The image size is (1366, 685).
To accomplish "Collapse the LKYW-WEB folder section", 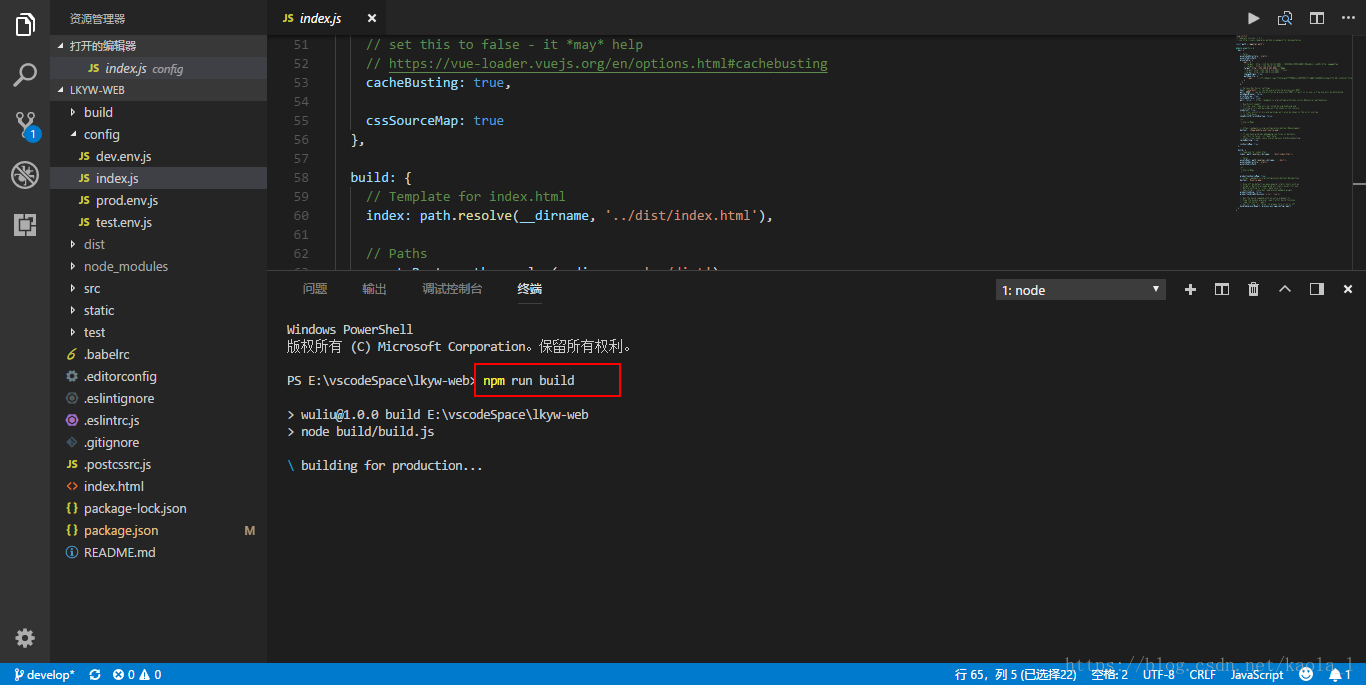I will tap(158, 90).
